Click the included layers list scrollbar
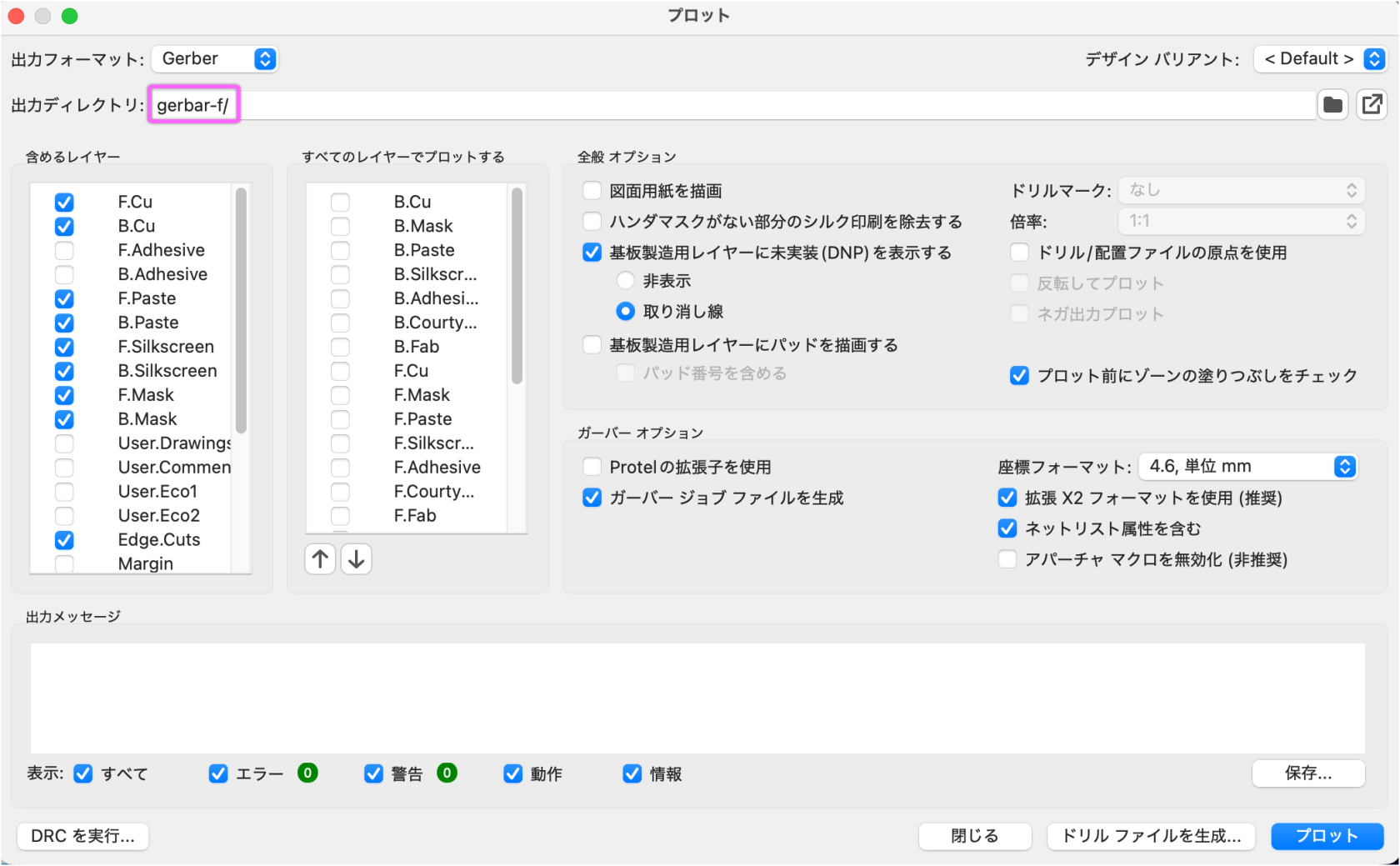 pyautogui.click(x=241, y=311)
